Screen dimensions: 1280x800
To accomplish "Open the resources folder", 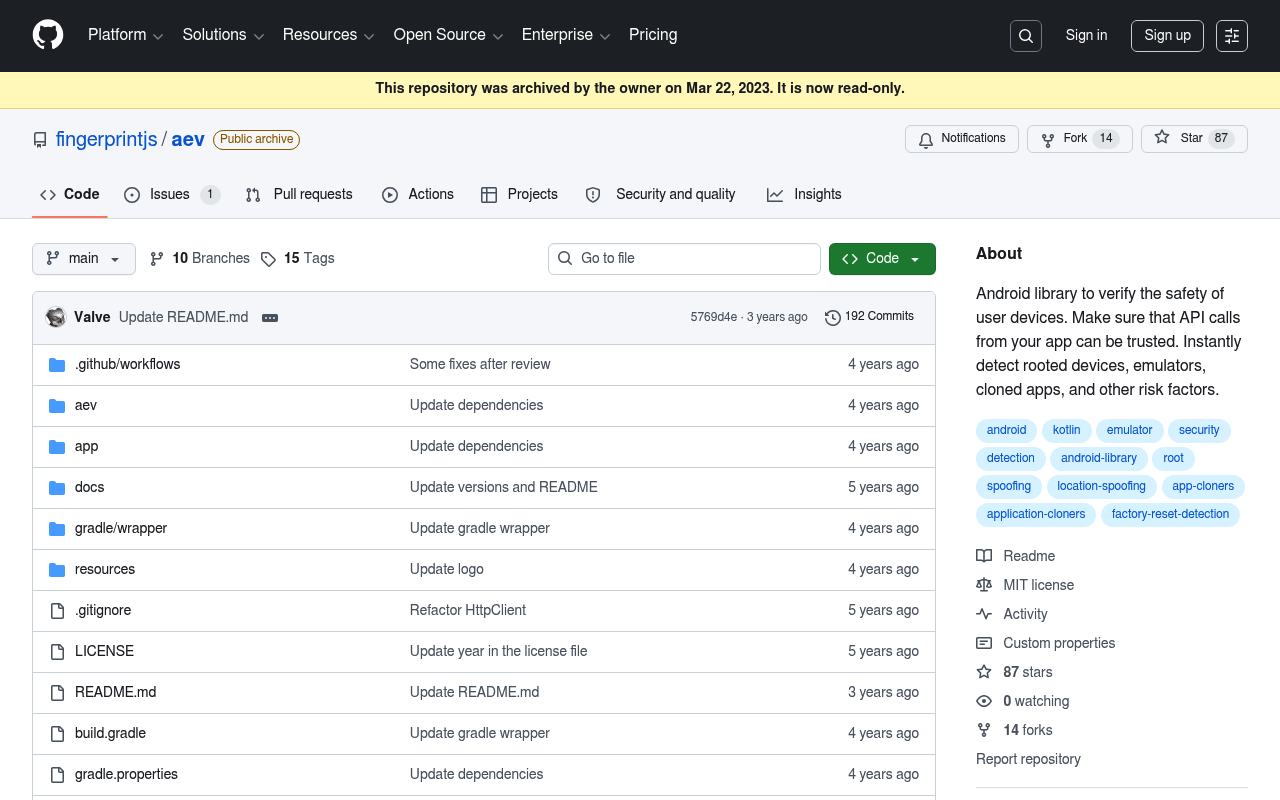I will 105,569.
